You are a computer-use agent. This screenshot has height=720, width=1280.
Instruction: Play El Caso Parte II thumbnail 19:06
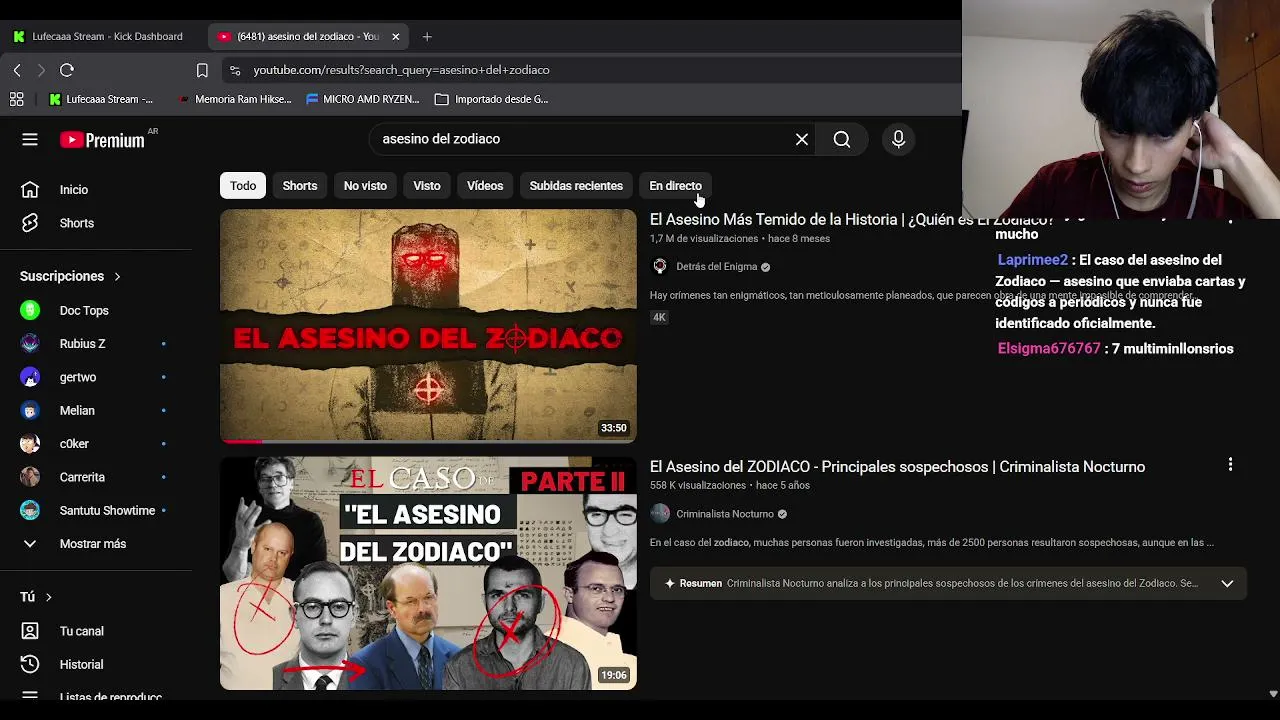[x=428, y=573]
